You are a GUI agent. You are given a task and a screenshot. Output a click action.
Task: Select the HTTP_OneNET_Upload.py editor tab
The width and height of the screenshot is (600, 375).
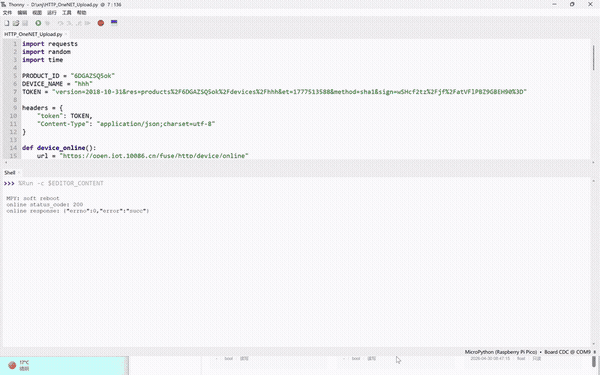33,34
